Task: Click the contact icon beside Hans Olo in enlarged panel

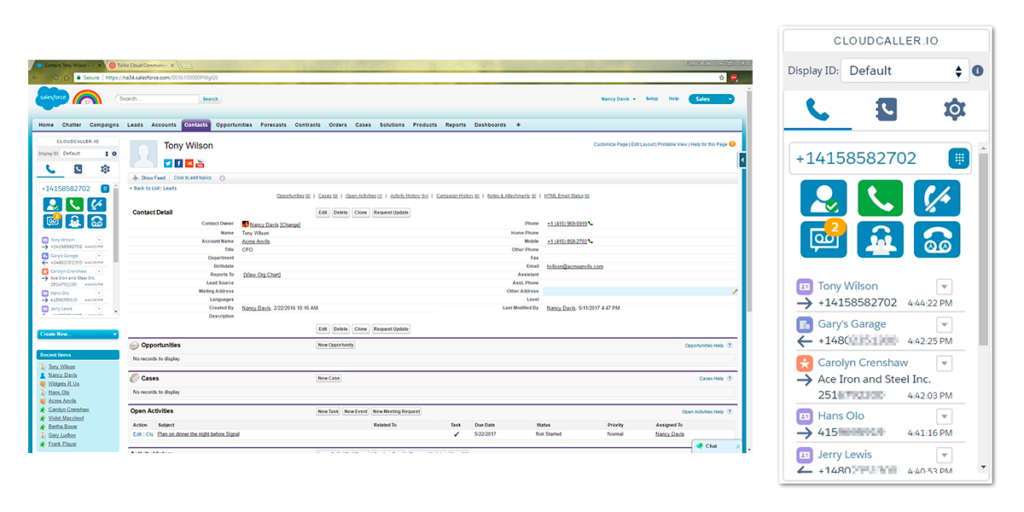Action: coord(805,416)
